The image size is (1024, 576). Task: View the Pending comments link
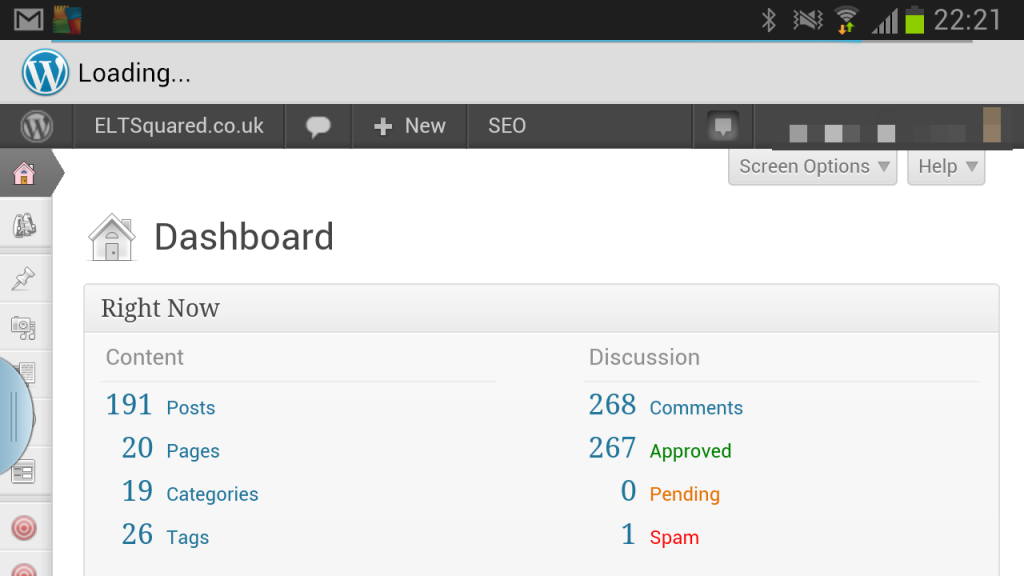click(x=684, y=494)
